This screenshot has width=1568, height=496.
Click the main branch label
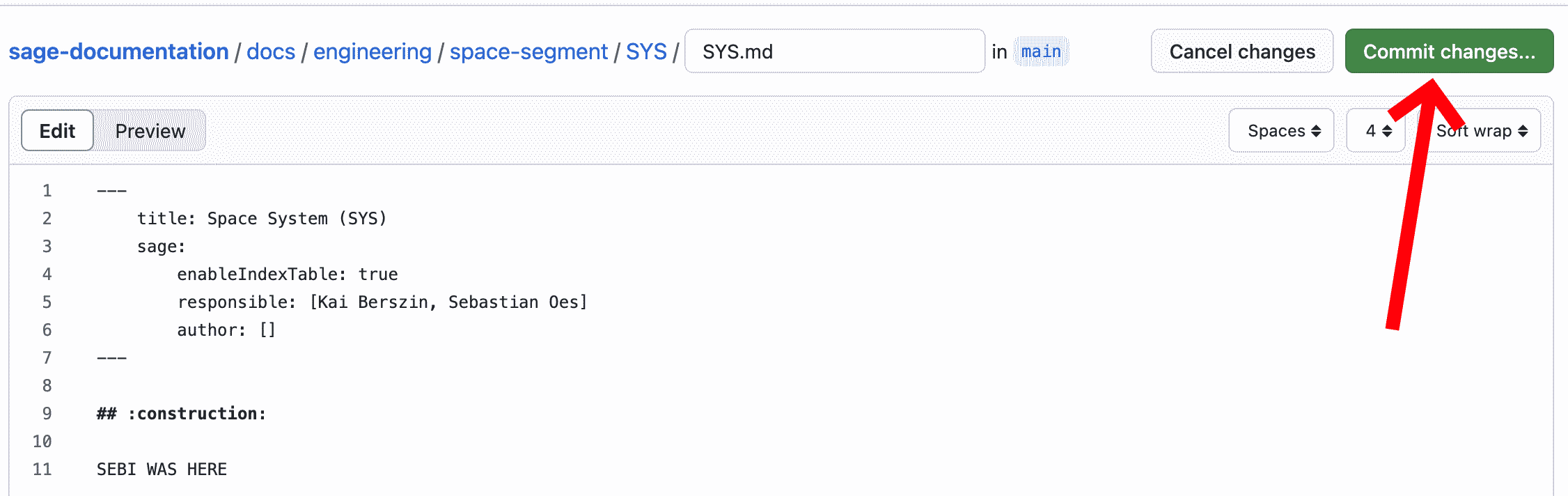pos(1041,50)
